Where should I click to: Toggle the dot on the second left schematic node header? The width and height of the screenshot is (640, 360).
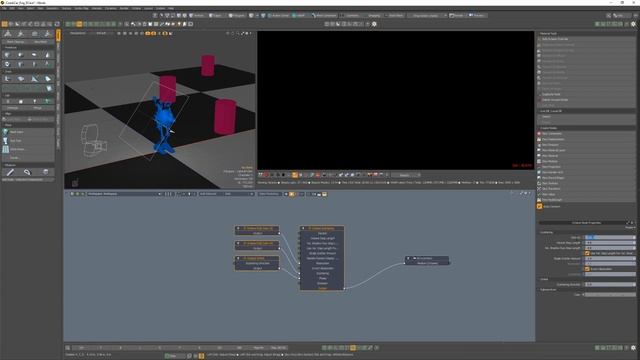coord(238,243)
